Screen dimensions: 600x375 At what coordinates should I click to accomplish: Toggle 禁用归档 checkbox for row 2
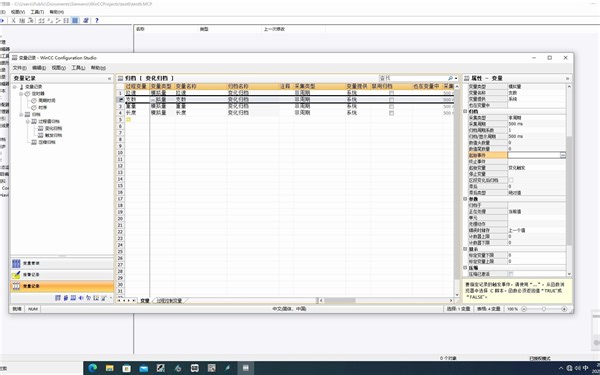click(391, 99)
